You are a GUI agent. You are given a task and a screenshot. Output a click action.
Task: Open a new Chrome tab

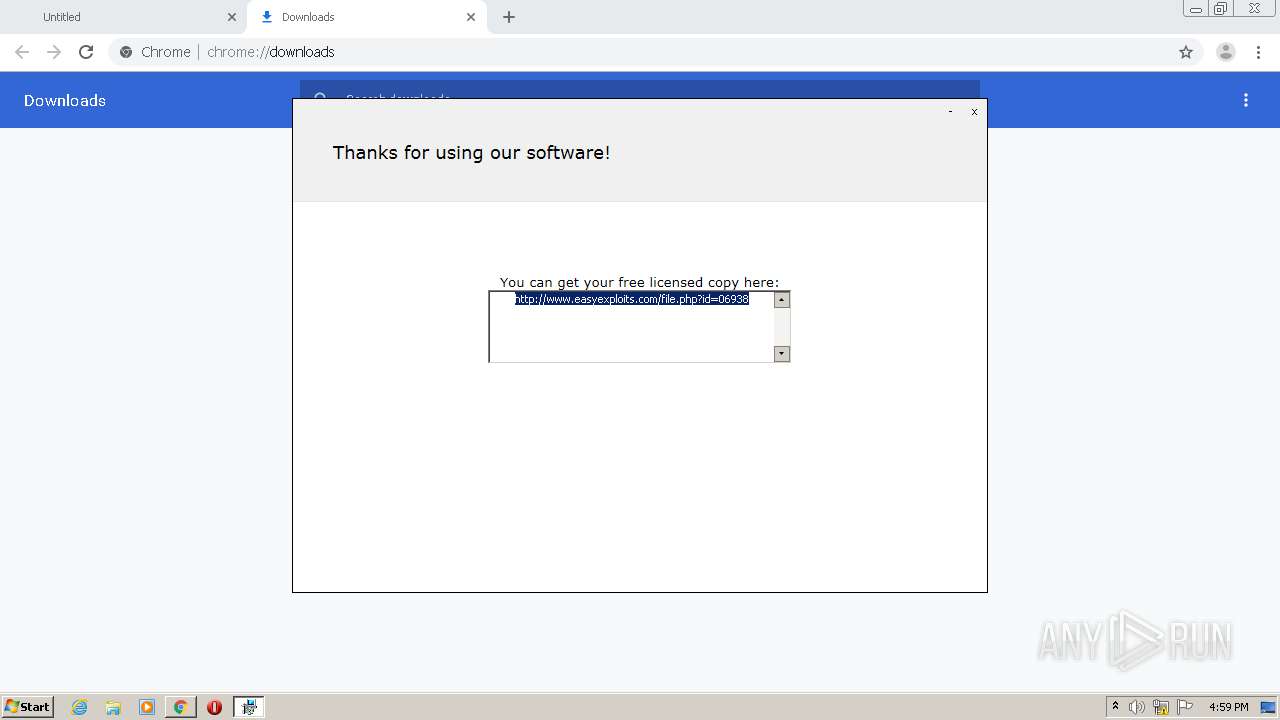[509, 17]
